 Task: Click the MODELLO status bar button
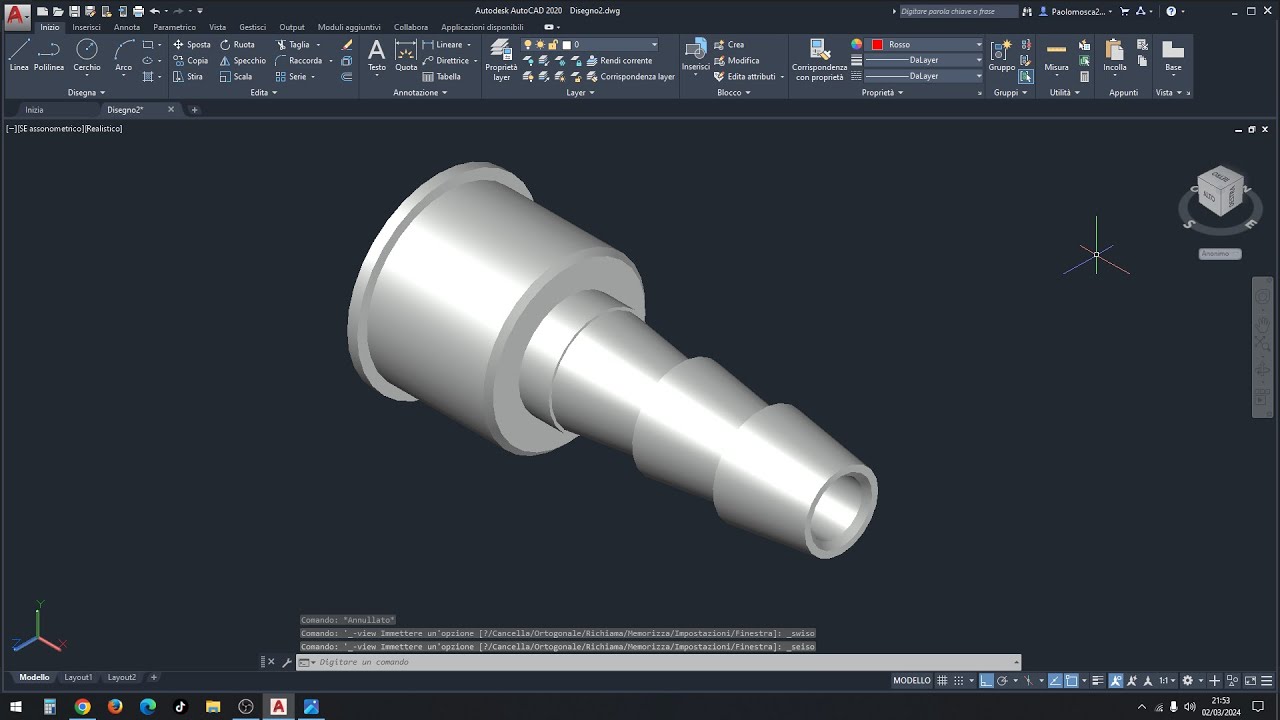pos(911,680)
